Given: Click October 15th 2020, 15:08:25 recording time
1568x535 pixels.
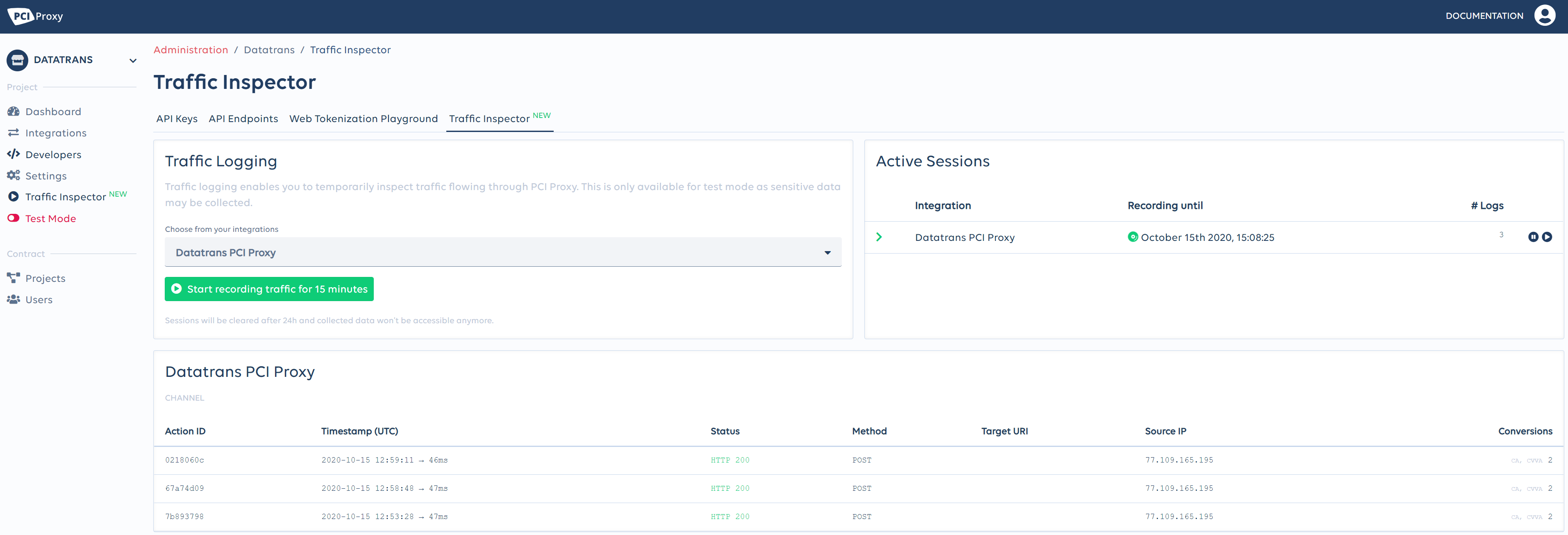Looking at the screenshot, I should click(1207, 237).
